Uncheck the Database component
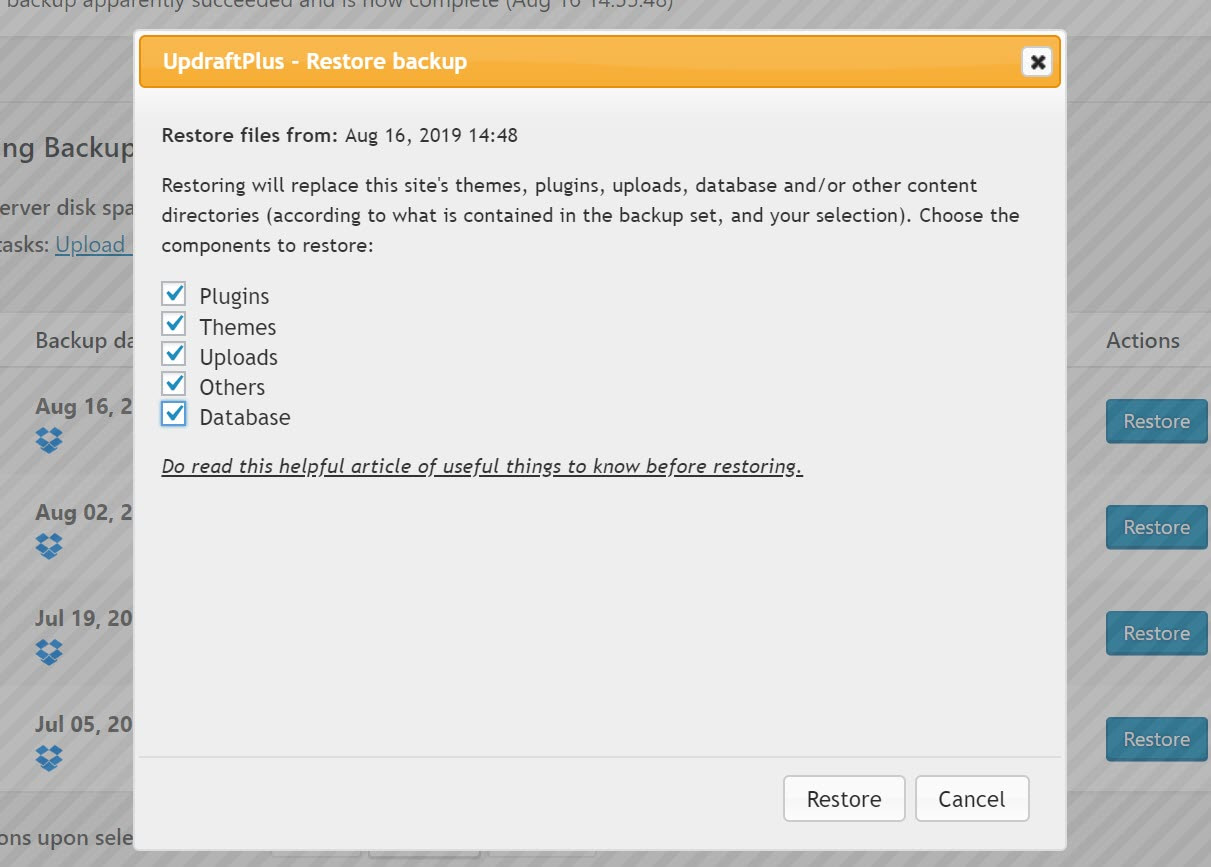This screenshot has height=867, width=1211. pos(173,414)
